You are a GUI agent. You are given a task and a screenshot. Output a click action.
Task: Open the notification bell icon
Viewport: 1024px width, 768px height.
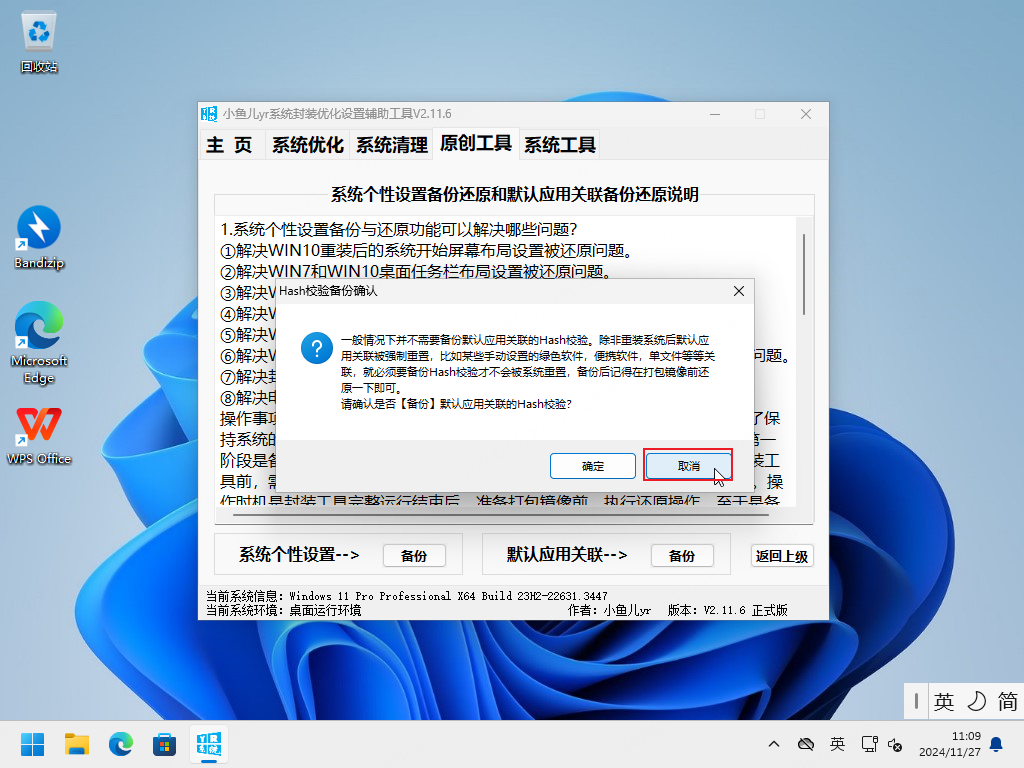(x=997, y=744)
